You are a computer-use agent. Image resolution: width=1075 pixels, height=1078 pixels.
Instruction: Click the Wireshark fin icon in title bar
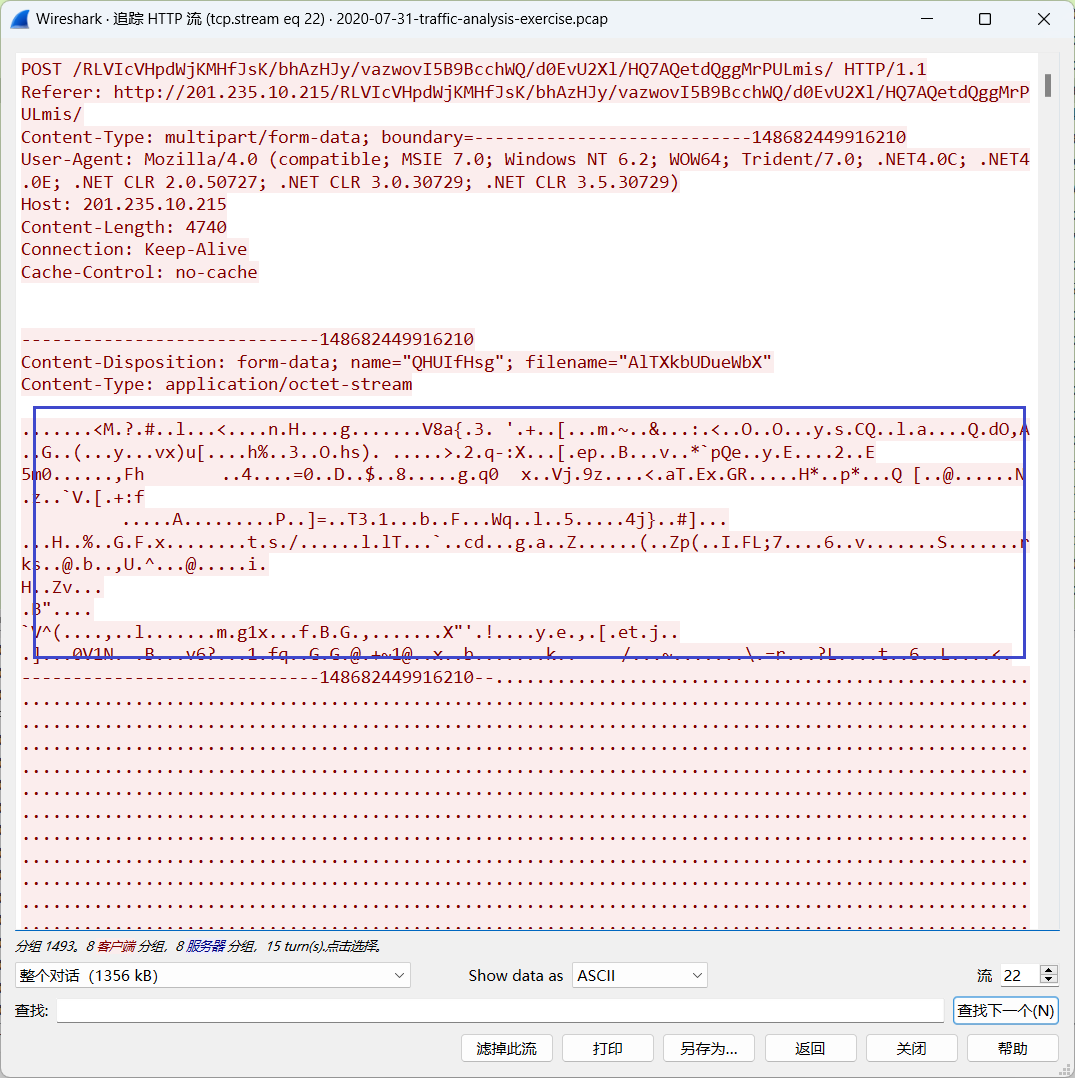(x=18, y=19)
